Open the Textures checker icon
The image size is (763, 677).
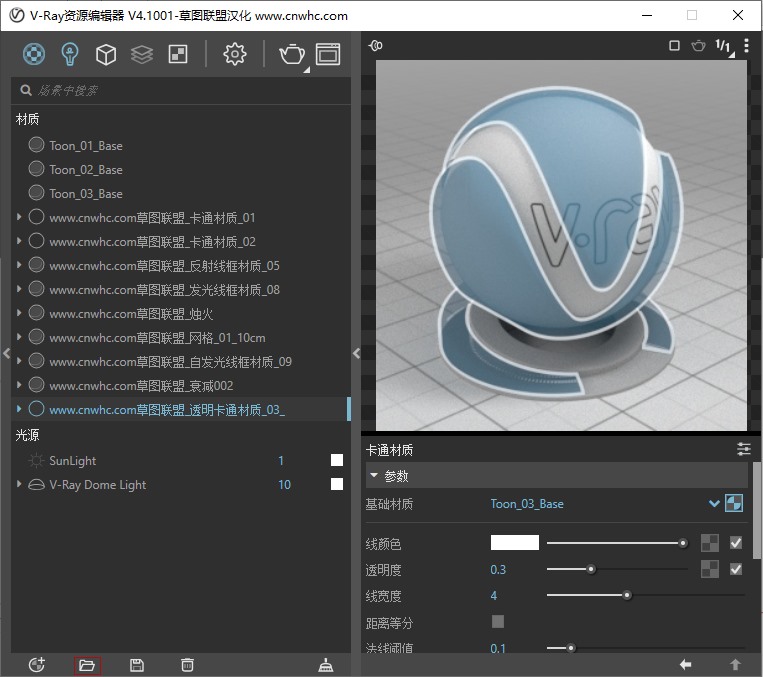pos(178,54)
